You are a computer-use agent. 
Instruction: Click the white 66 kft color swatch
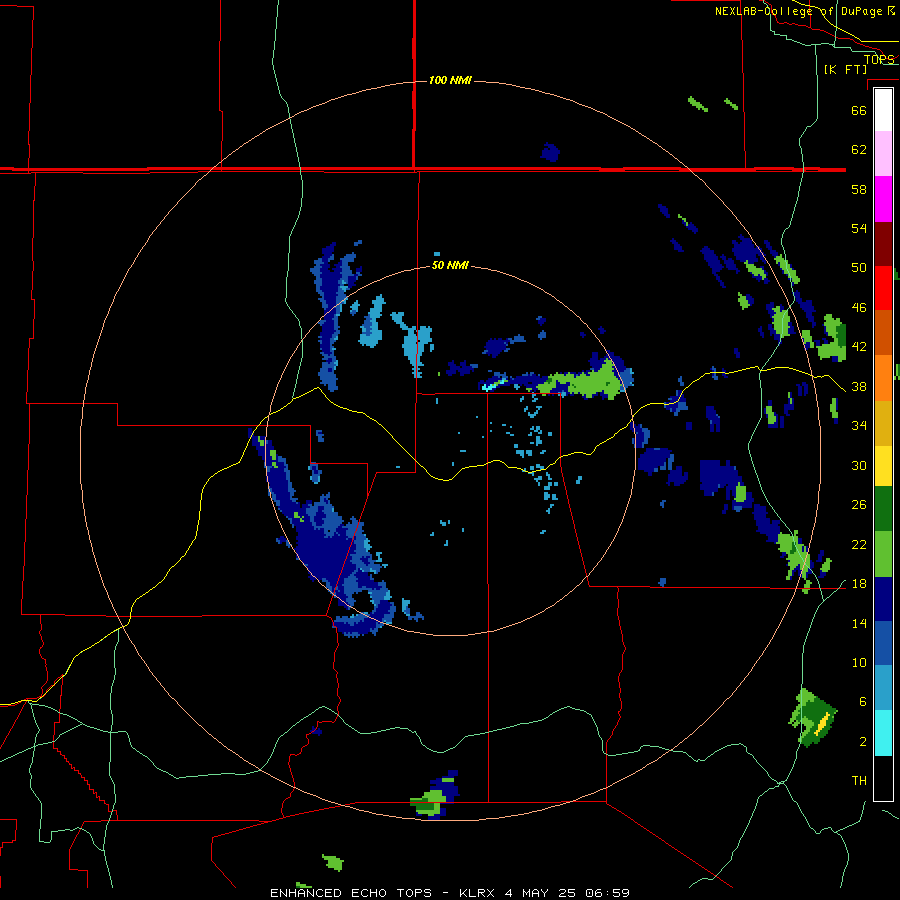(883, 110)
